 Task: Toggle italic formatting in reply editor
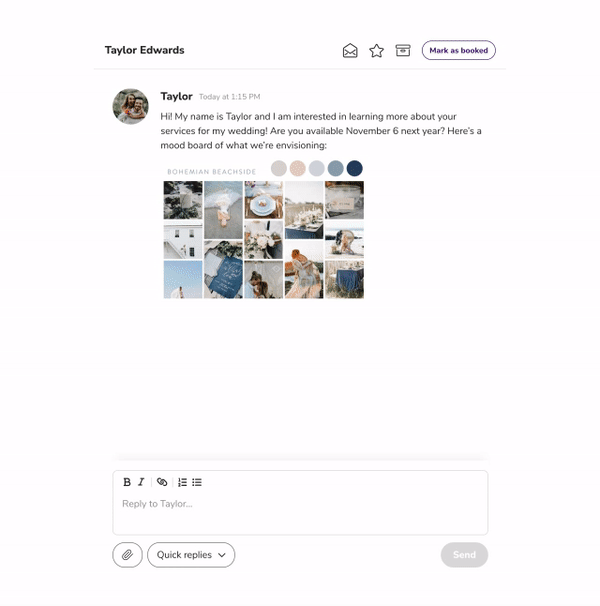pyautogui.click(x=141, y=482)
